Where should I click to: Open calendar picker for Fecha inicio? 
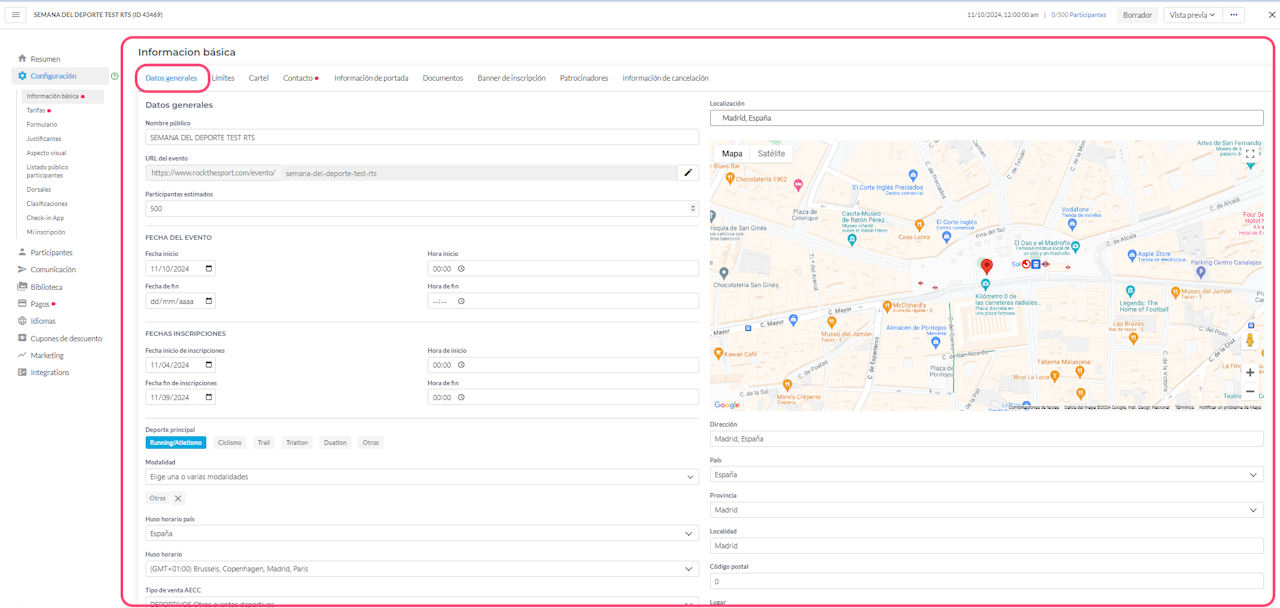[208, 269]
